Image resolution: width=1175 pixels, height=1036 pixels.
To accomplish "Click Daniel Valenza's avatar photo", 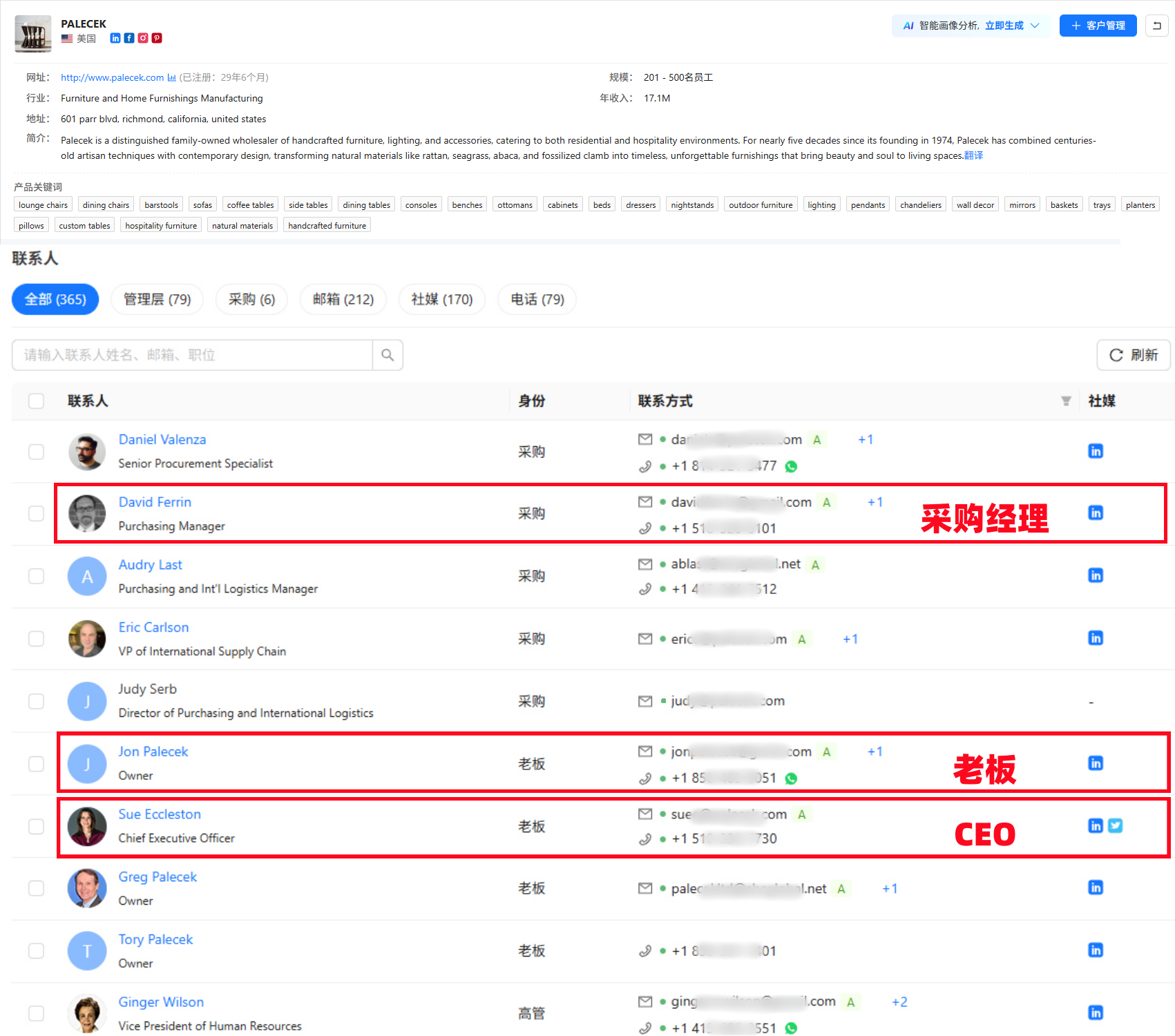I will click(x=87, y=452).
